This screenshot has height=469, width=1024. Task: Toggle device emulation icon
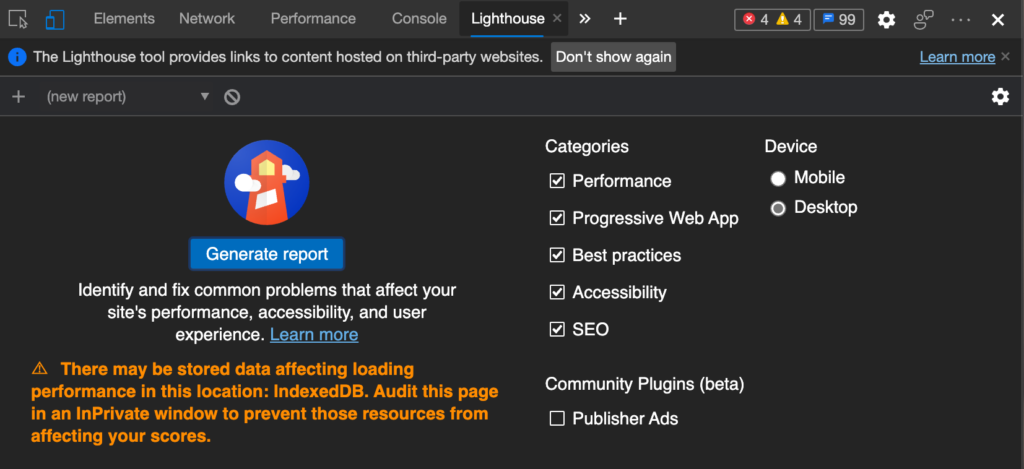coord(55,19)
